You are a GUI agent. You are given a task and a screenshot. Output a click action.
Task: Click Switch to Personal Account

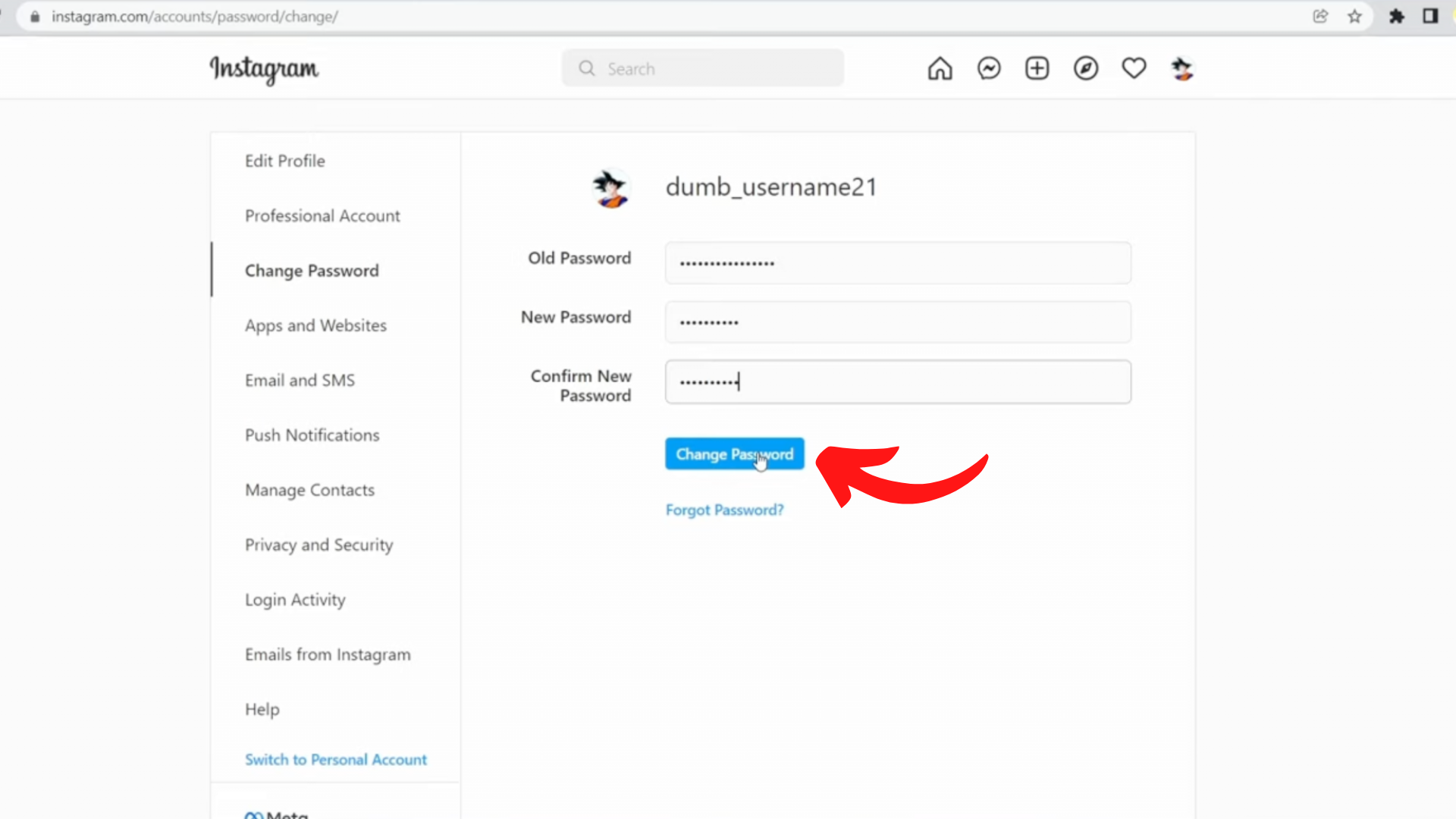(336, 759)
